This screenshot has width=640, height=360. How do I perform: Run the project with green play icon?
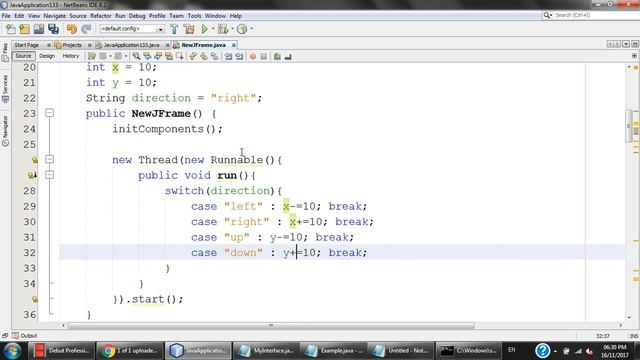coord(204,29)
